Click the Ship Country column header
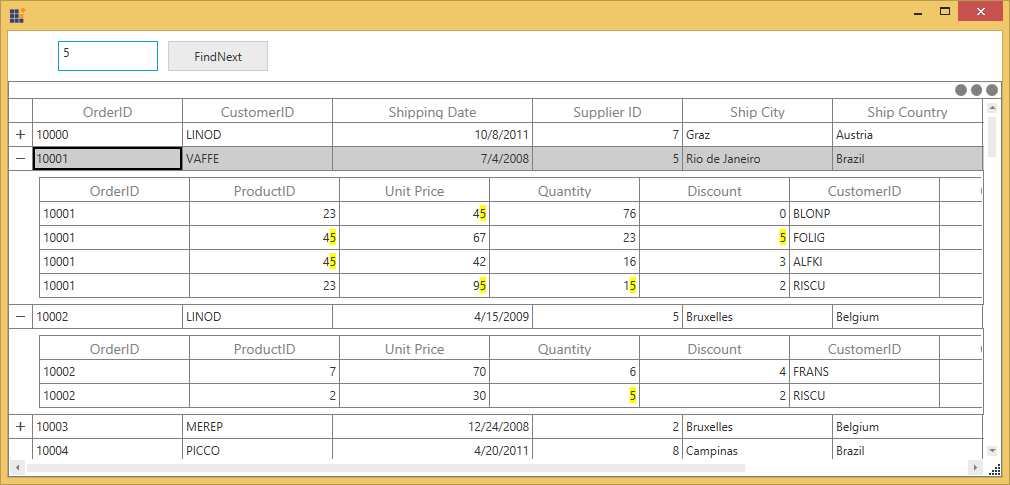The height and width of the screenshot is (485, 1010). tap(908, 111)
